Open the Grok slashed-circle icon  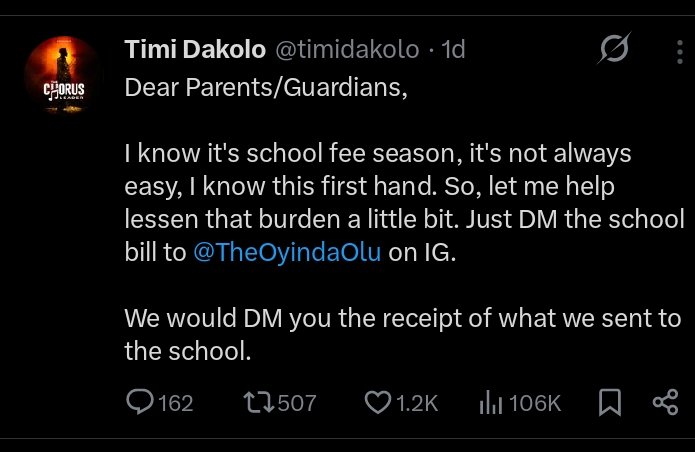(x=614, y=50)
